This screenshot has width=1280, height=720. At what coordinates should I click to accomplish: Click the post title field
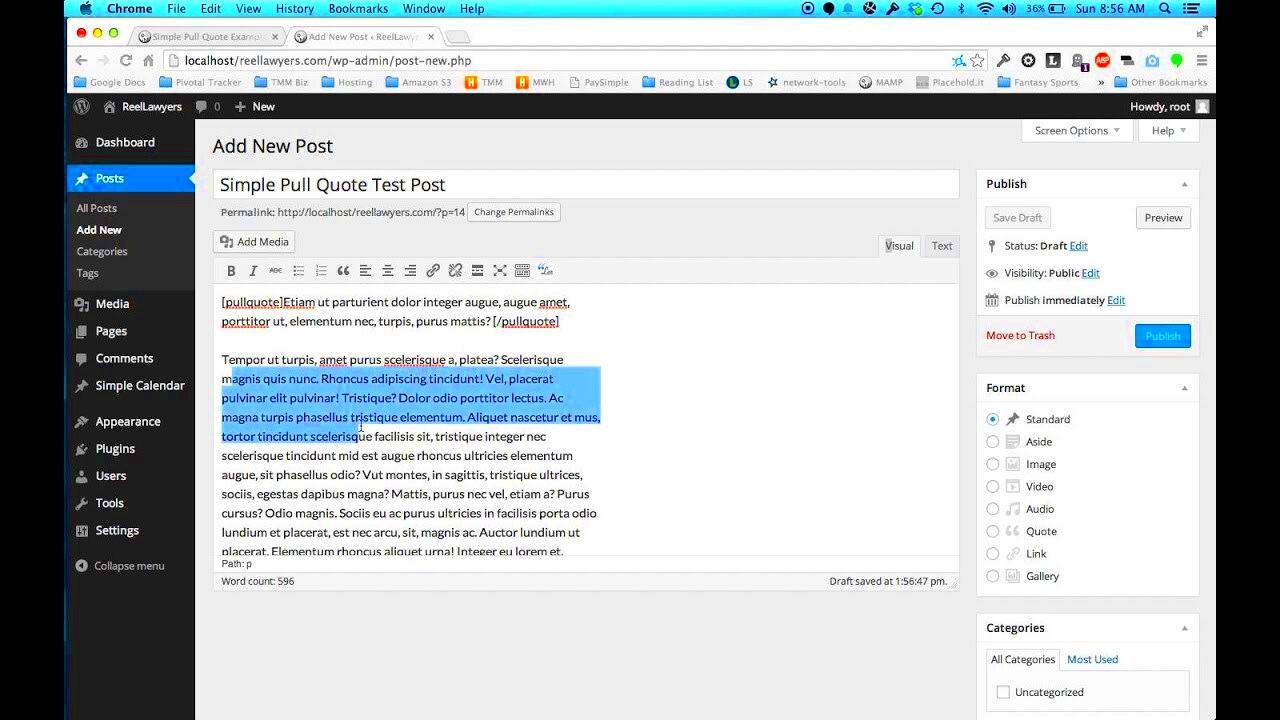(586, 185)
